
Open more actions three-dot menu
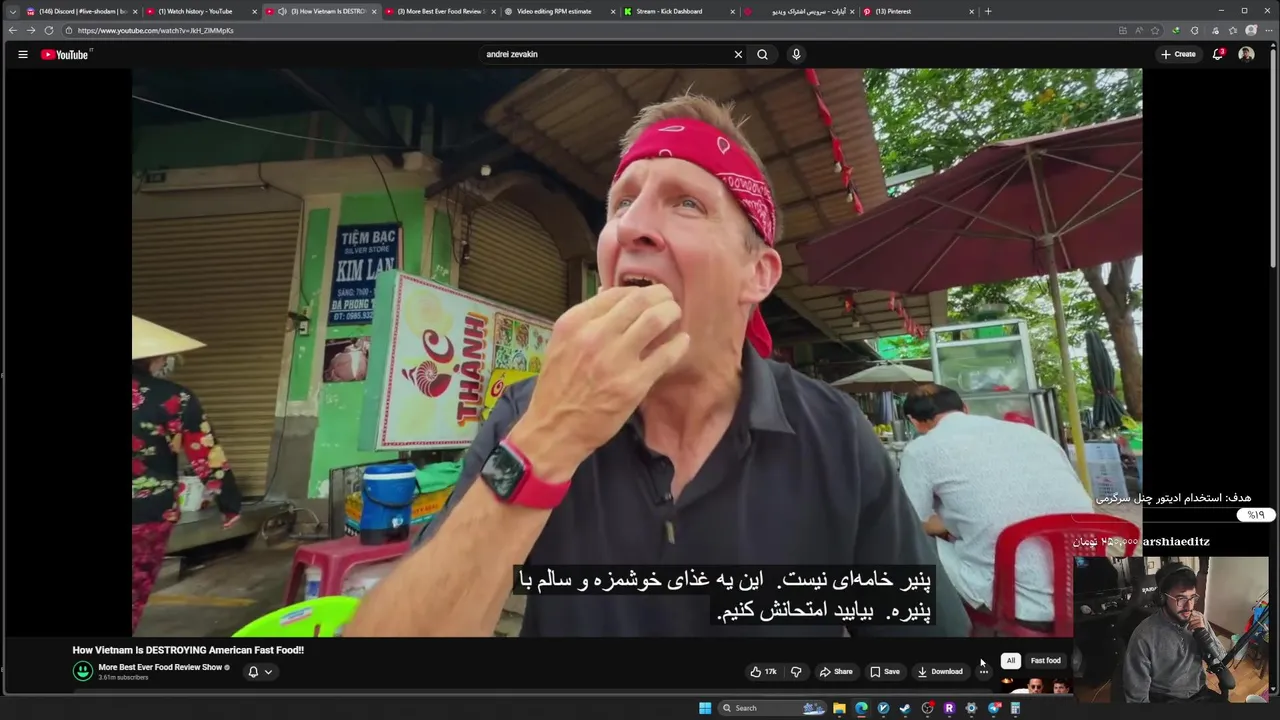tap(984, 672)
